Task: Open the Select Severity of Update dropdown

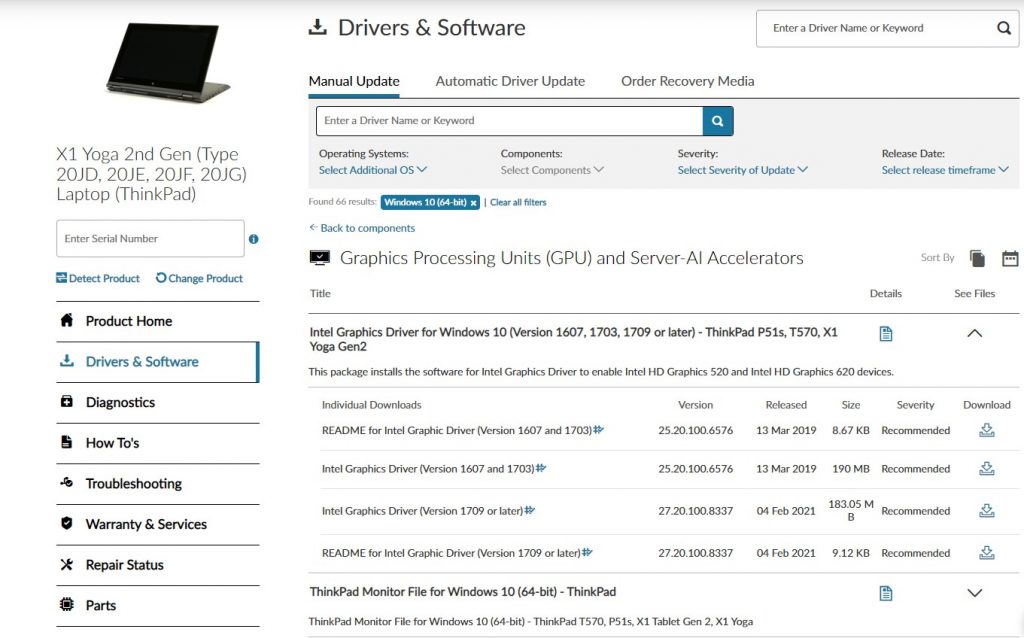Action: pyautogui.click(x=742, y=170)
